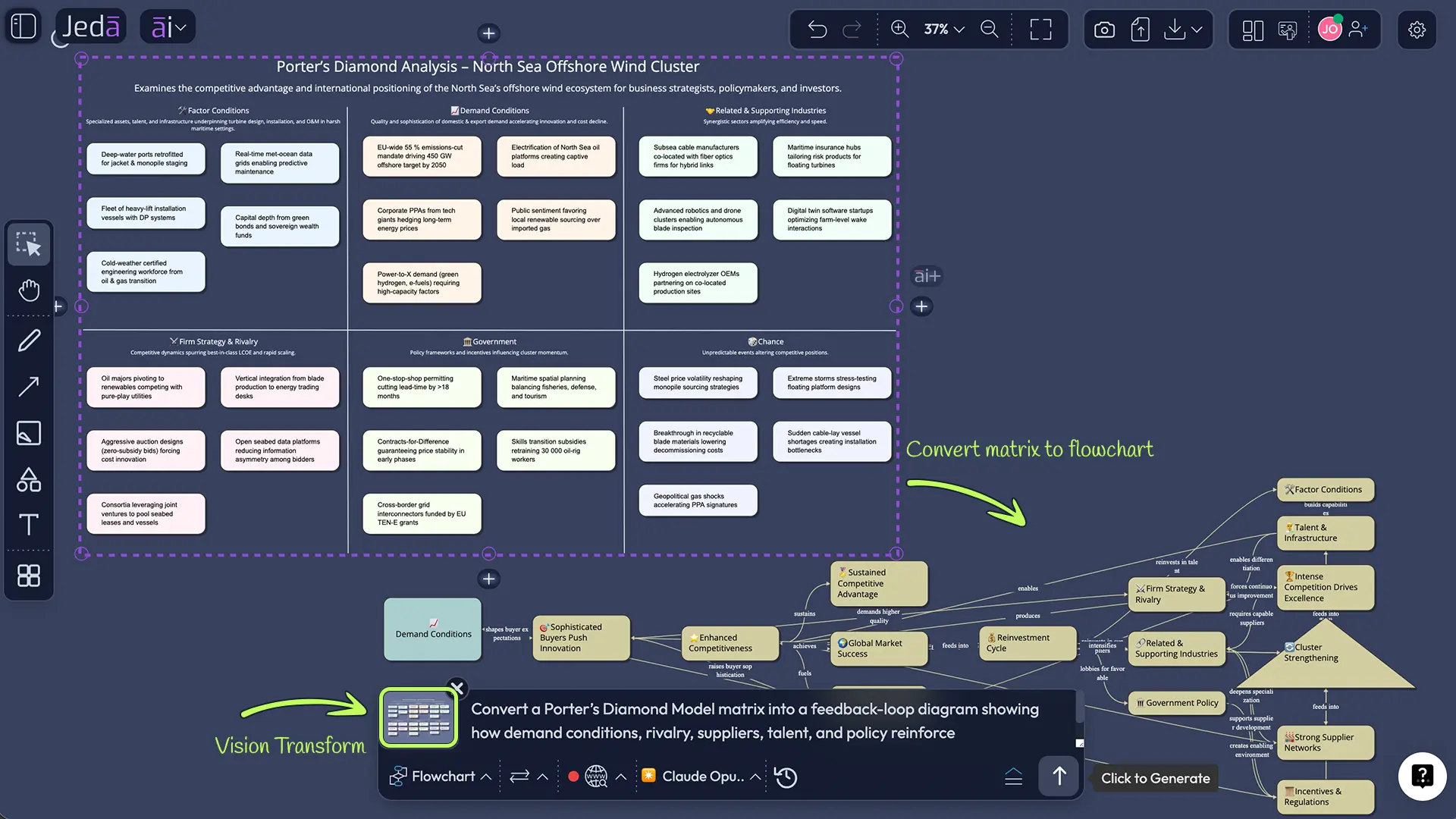
Task: Open the JO user avatar
Action: click(1329, 30)
